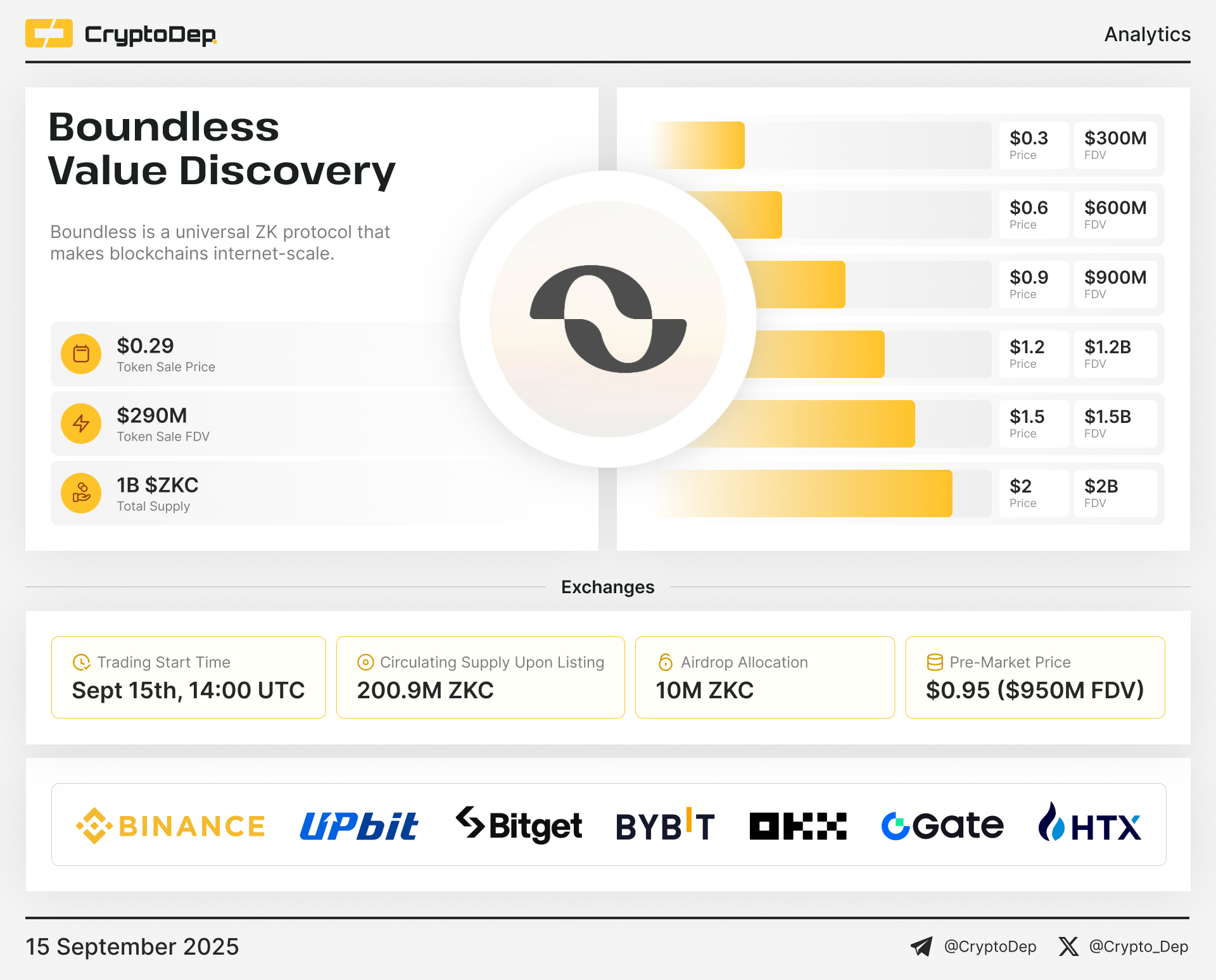
Task: Click the Airdrop Allocation label
Action: [x=744, y=662]
